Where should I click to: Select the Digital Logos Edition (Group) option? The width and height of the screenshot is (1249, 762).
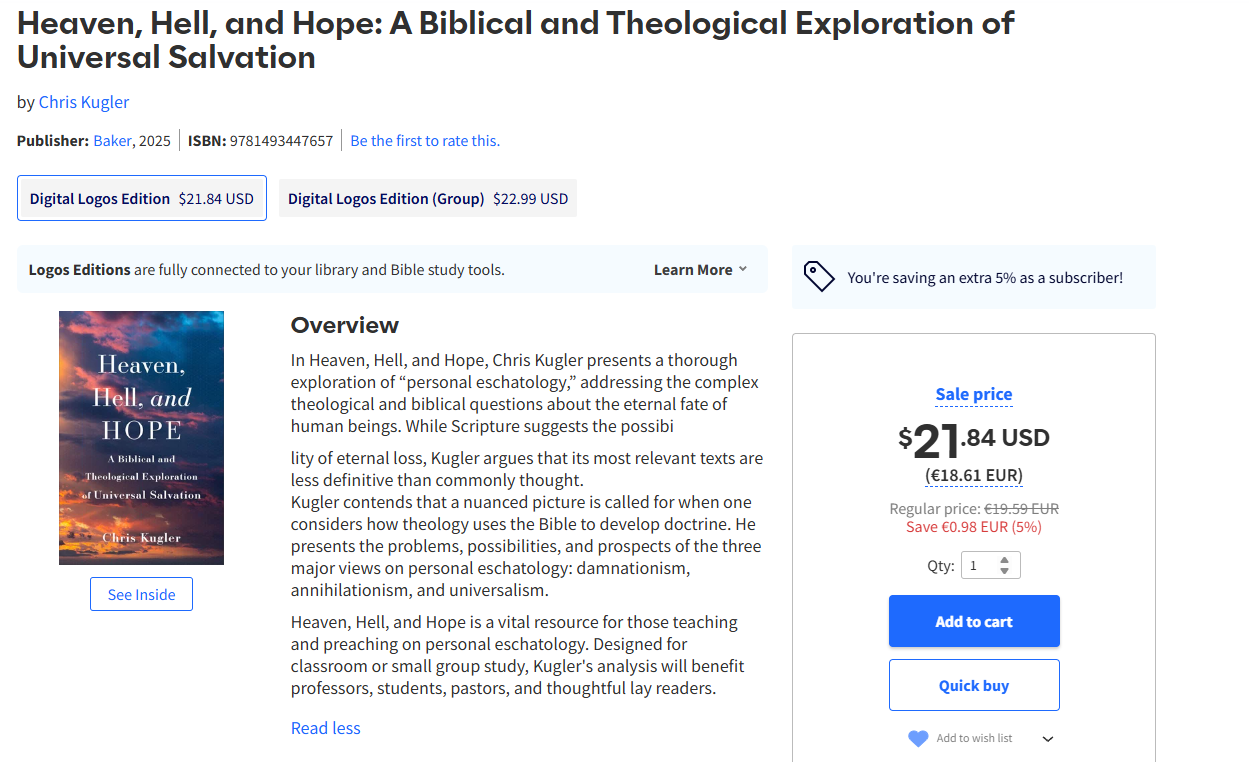coord(428,198)
